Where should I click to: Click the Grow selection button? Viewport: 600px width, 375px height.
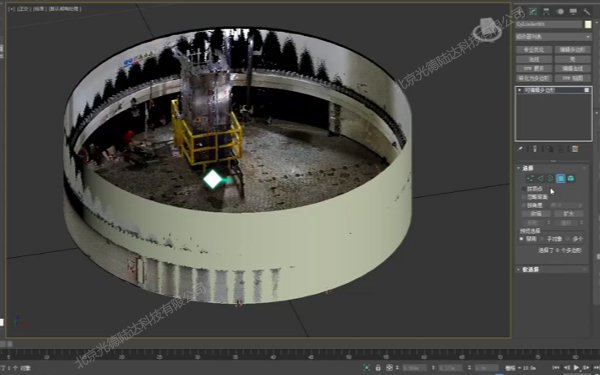[x=569, y=214]
